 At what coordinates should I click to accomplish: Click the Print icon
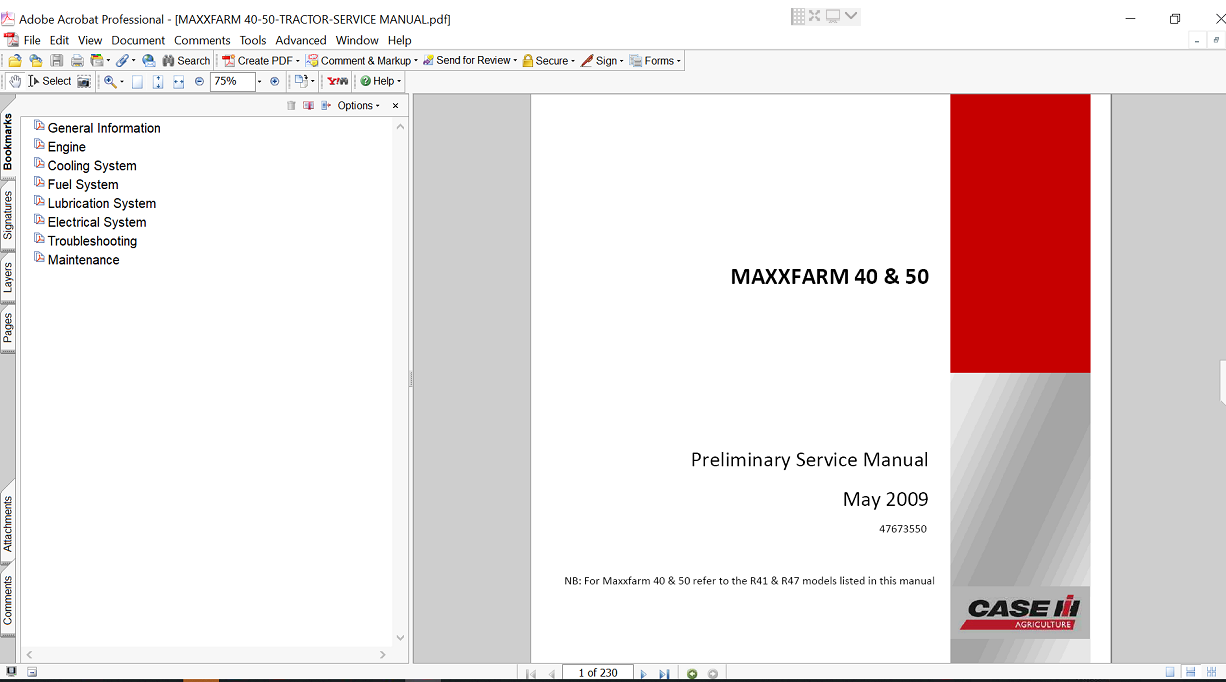click(76, 61)
